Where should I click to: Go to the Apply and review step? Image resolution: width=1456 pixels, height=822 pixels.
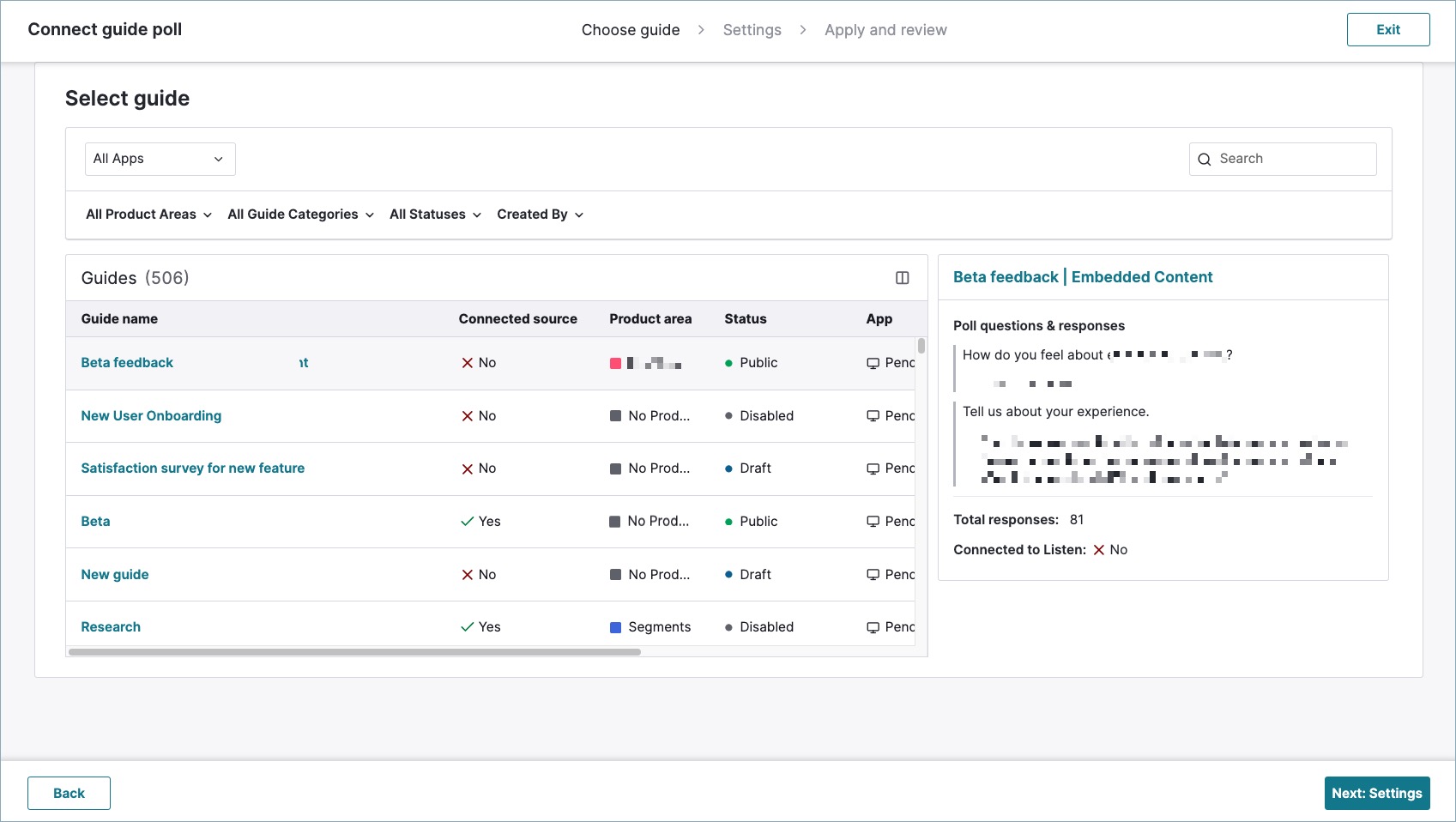885,30
